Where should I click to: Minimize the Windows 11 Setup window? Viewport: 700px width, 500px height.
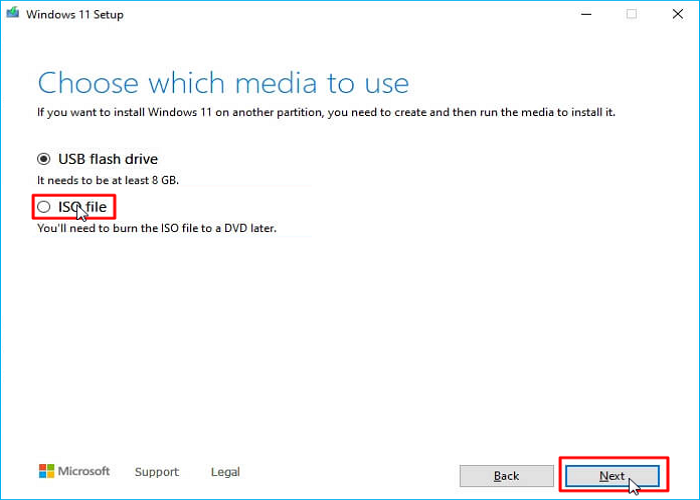click(x=586, y=14)
